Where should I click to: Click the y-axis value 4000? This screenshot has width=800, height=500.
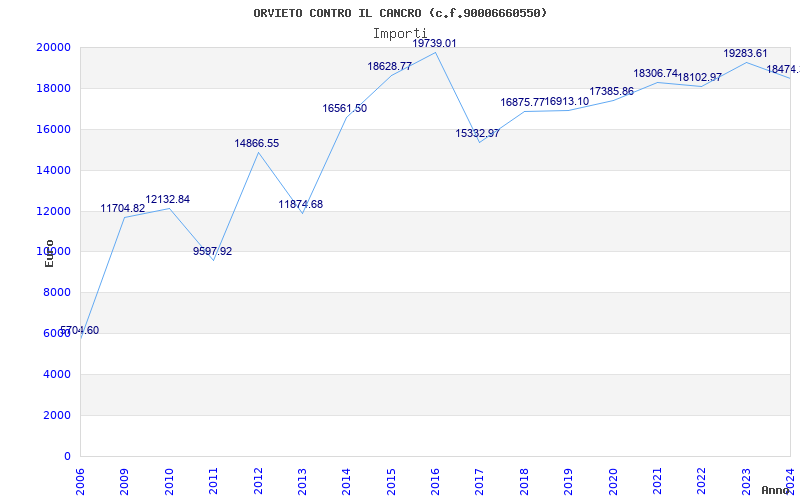57,374
